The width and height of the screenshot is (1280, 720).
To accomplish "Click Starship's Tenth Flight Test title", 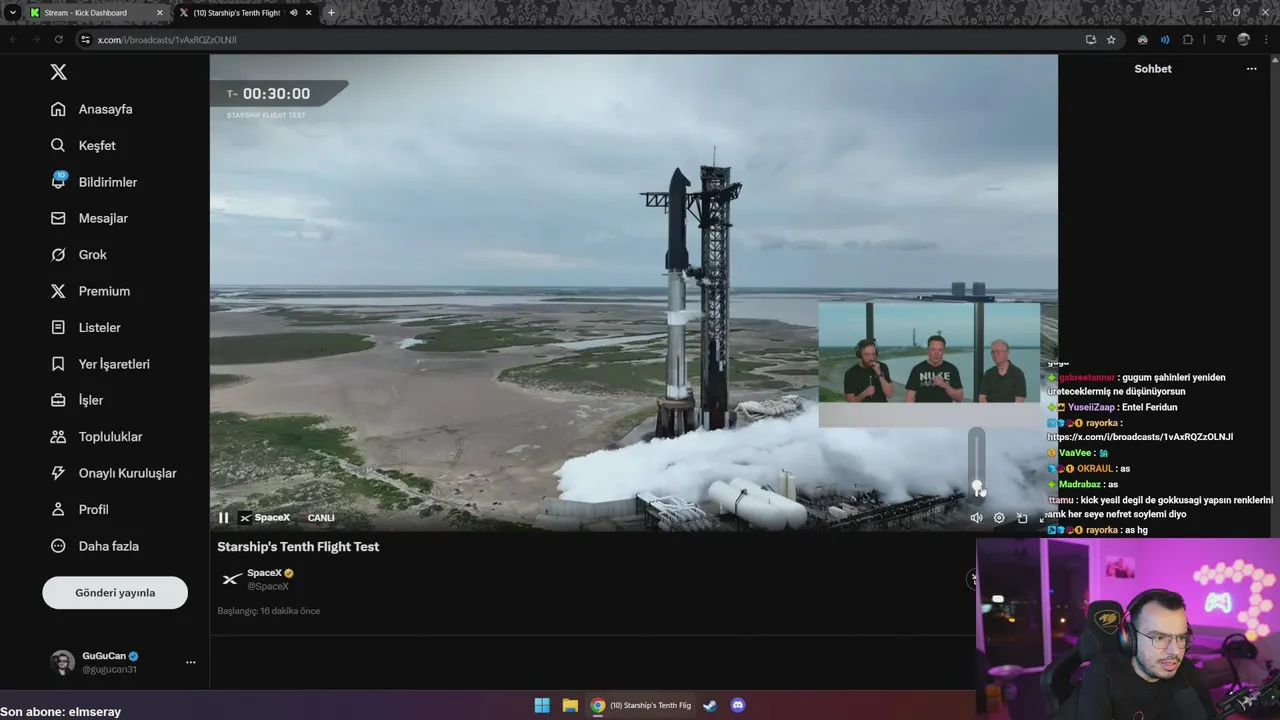I will coord(298,546).
